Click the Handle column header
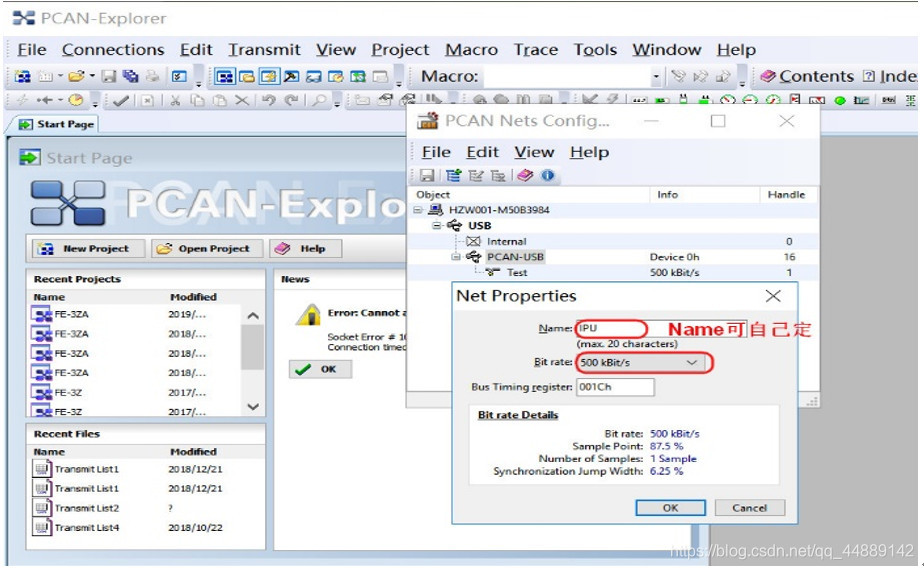This screenshot has width=924, height=570. [x=786, y=195]
